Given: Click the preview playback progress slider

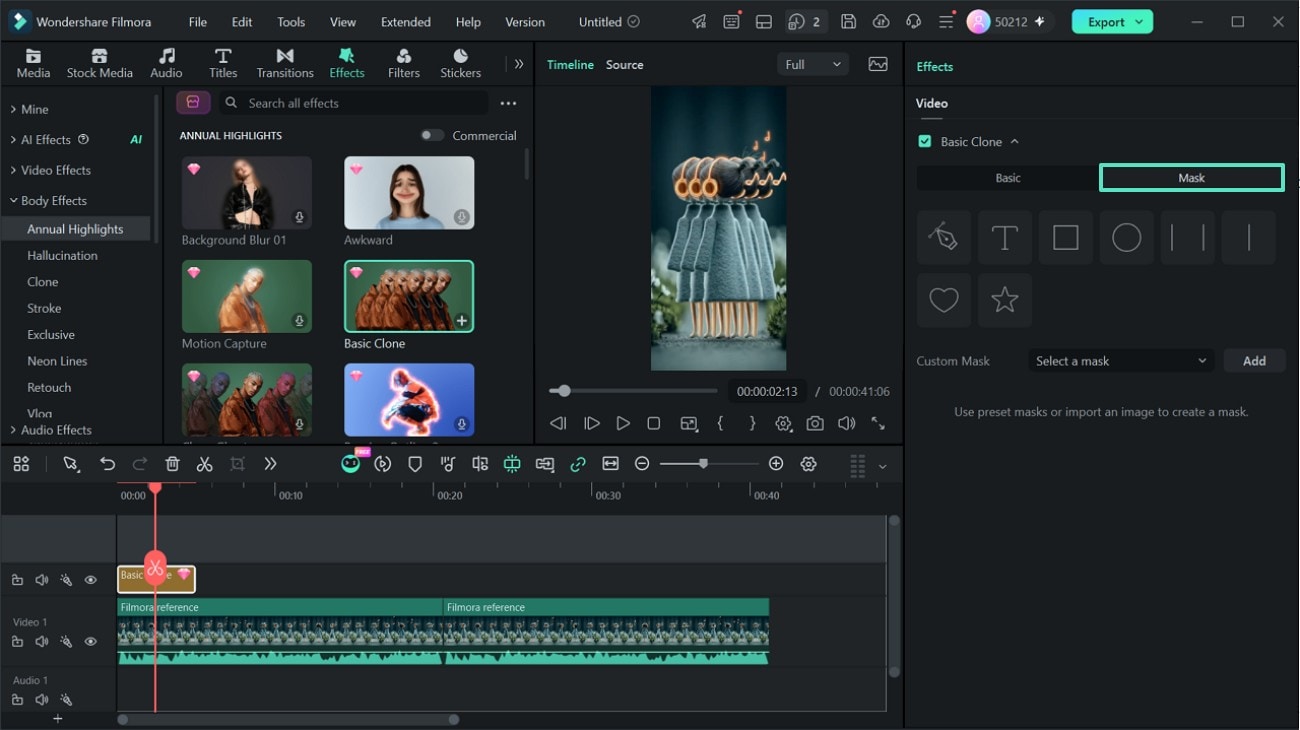Looking at the screenshot, I should pos(633,391).
